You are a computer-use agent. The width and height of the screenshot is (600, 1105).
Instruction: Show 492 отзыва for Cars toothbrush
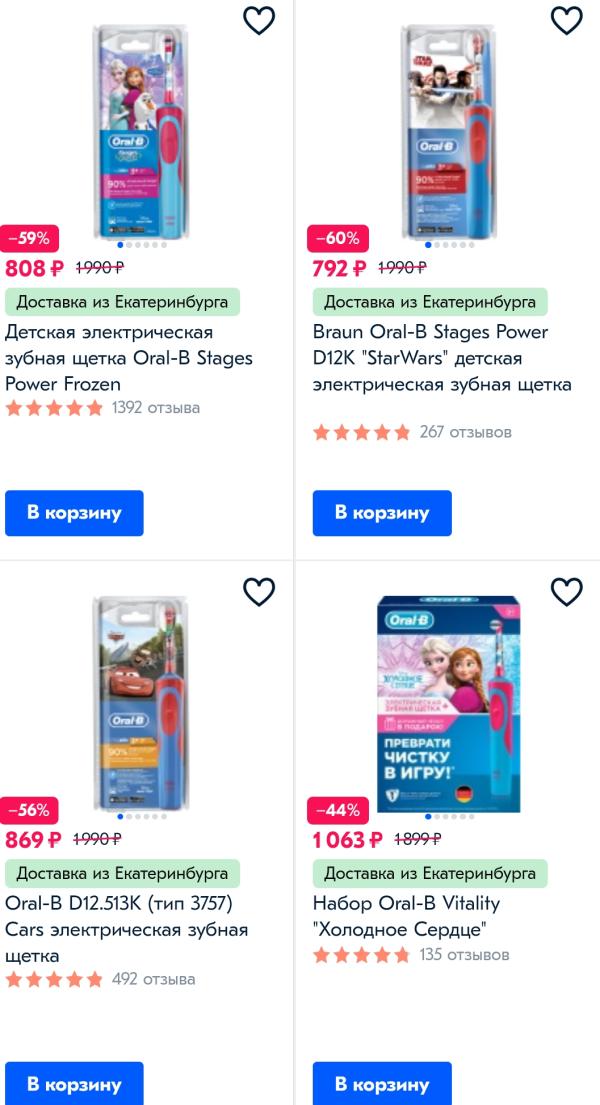tap(153, 979)
